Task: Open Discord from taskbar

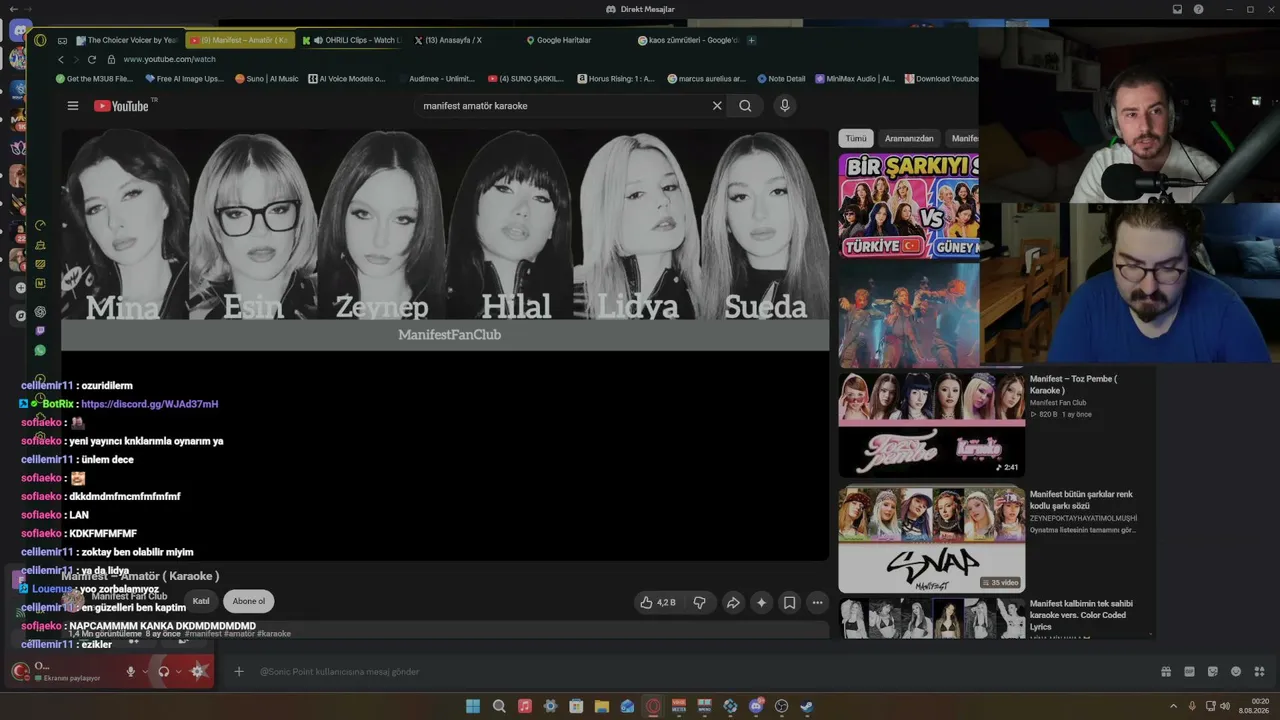Action: (x=756, y=706)
